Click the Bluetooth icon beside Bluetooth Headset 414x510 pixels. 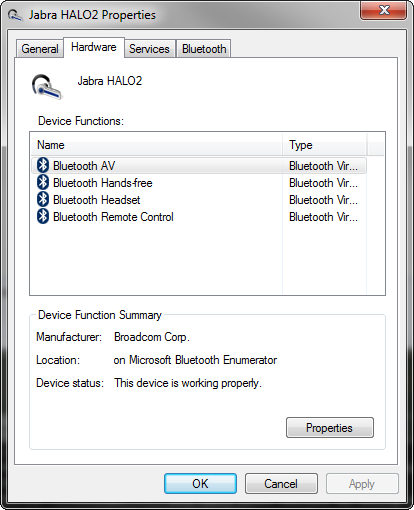43,199
